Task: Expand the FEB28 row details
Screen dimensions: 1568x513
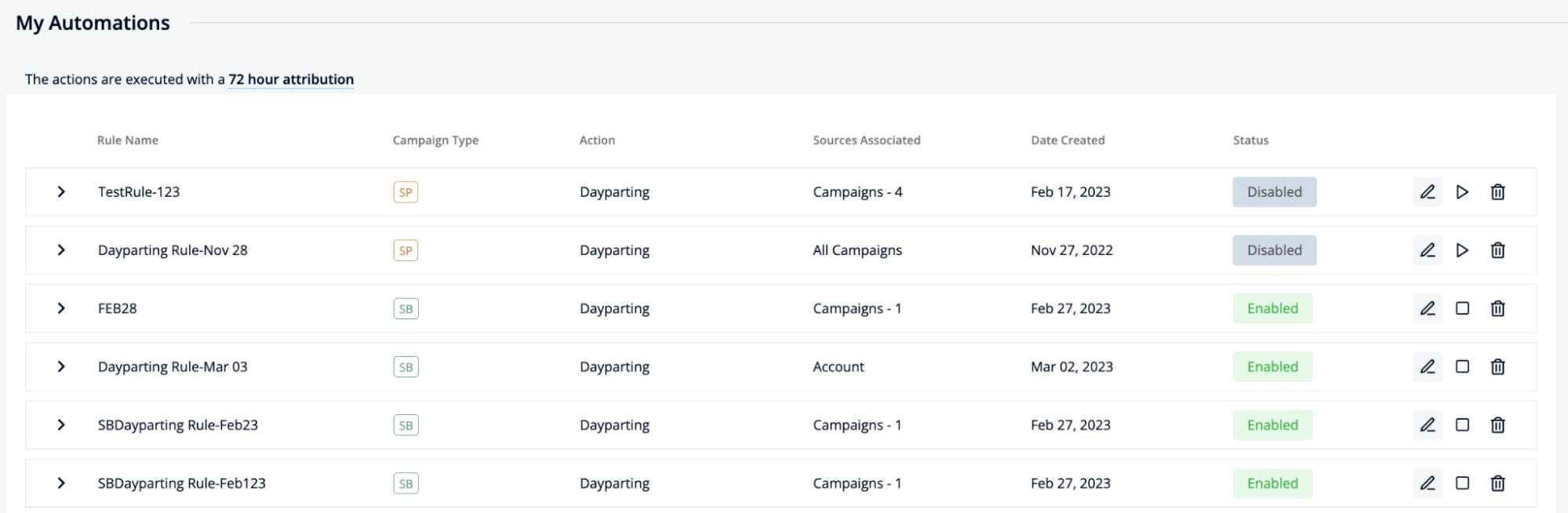Action: coord(61,308)
